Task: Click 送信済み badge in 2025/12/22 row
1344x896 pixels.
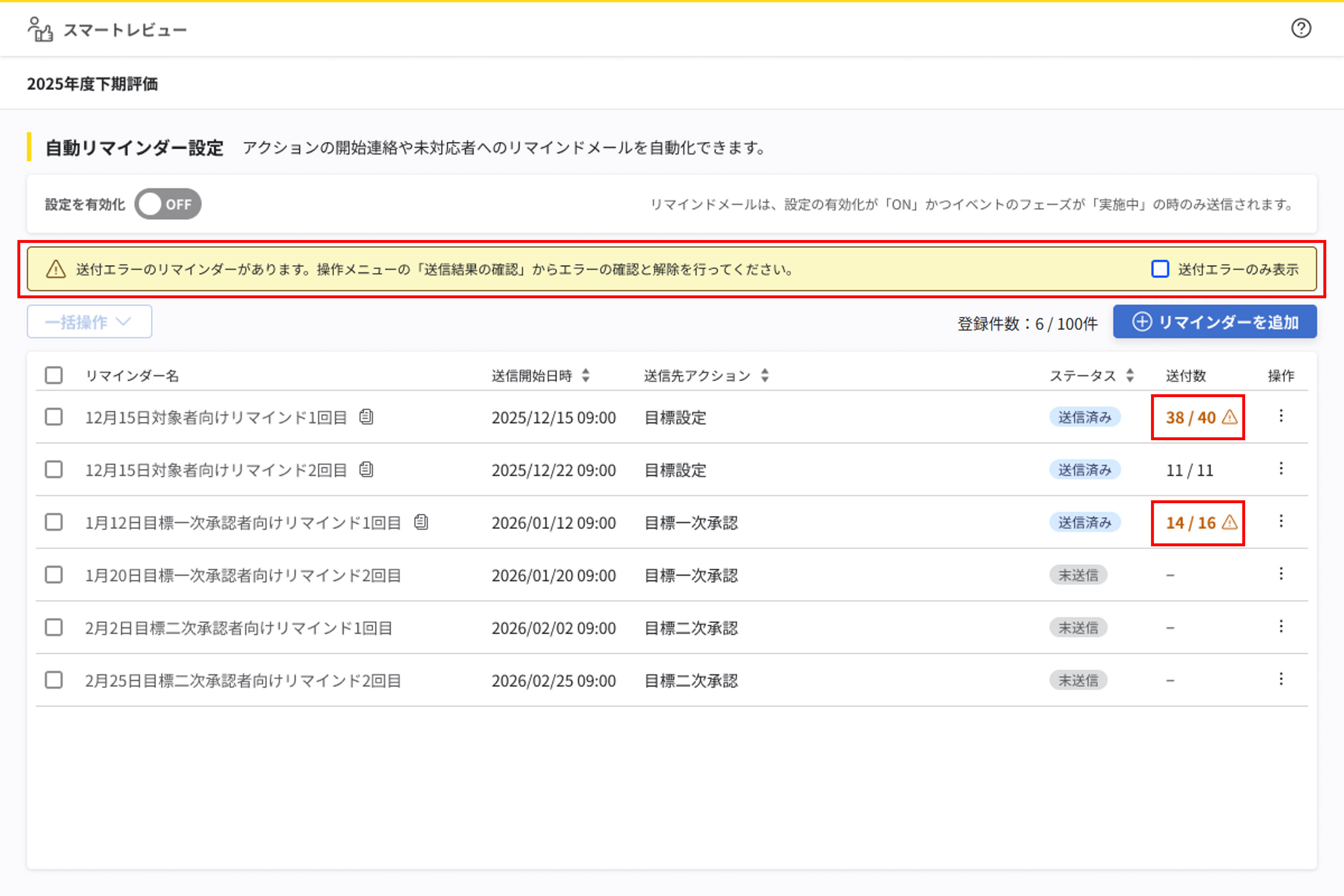Action: 1084,470
